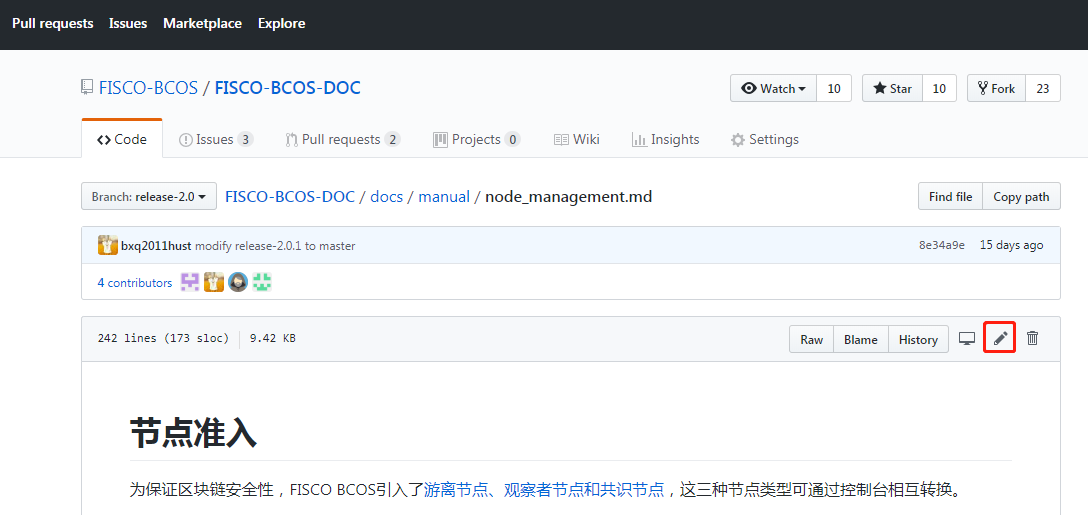
Task: Open commit hash 8e34a9e link
Action: (x=942, y=245)
